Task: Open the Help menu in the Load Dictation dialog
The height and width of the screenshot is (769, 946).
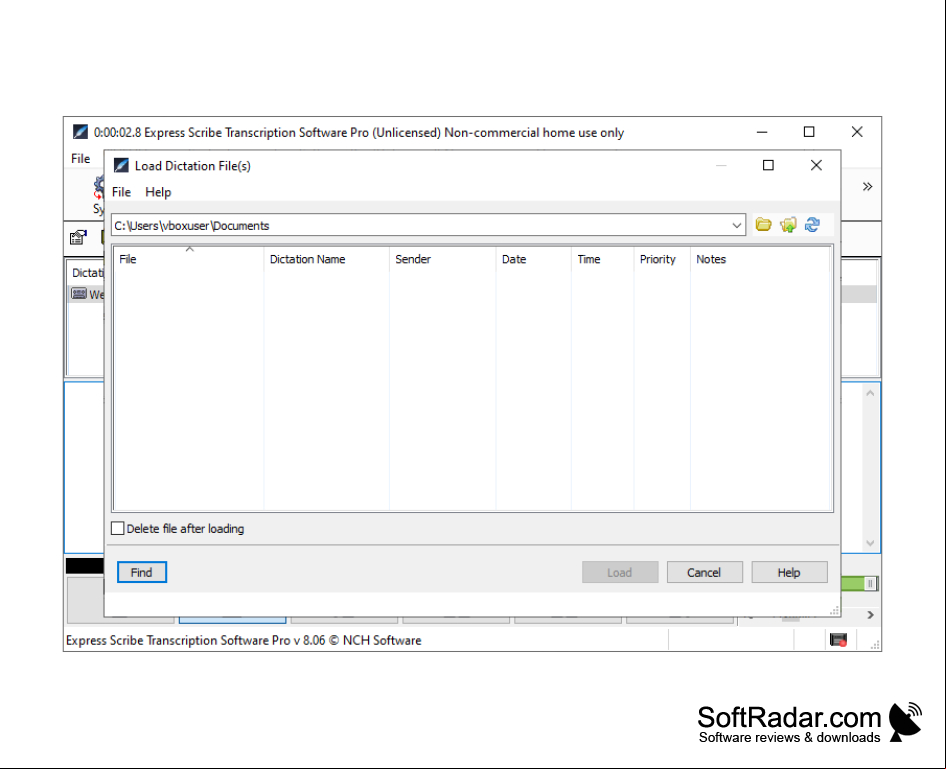Action: click(x=158, y=192)
